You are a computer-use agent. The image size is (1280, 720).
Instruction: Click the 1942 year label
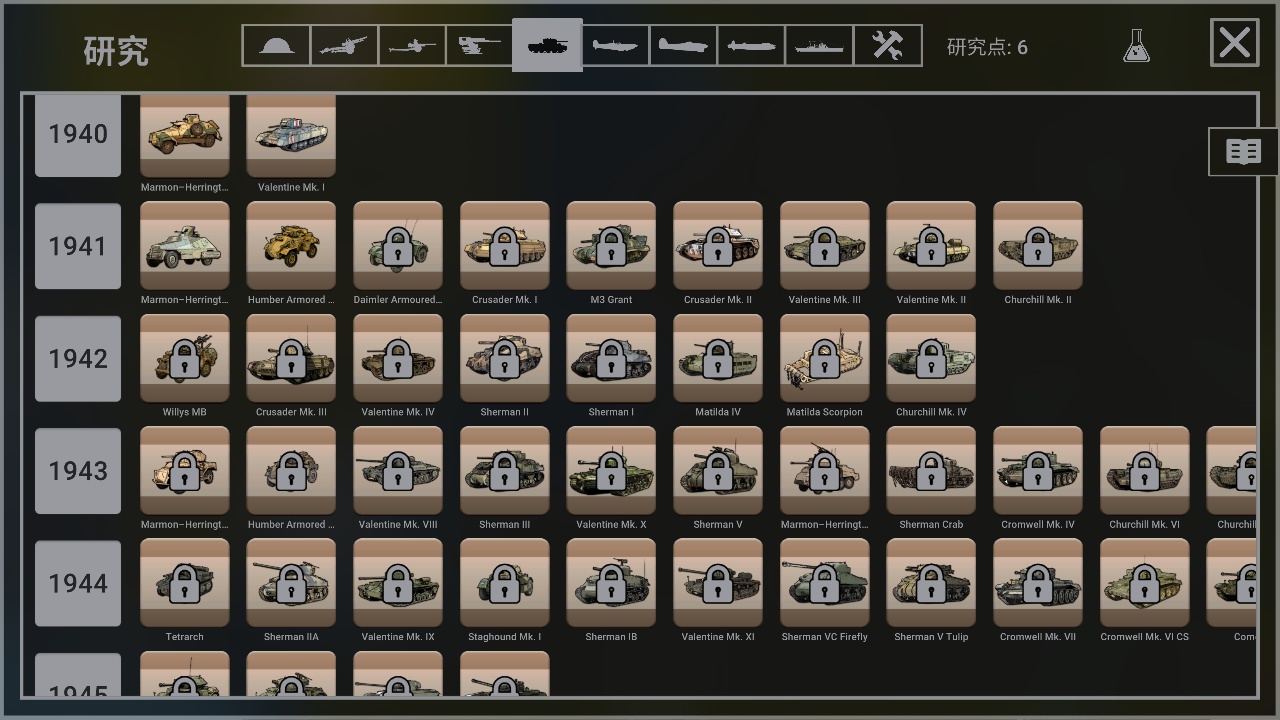click(x=78, y=358)
